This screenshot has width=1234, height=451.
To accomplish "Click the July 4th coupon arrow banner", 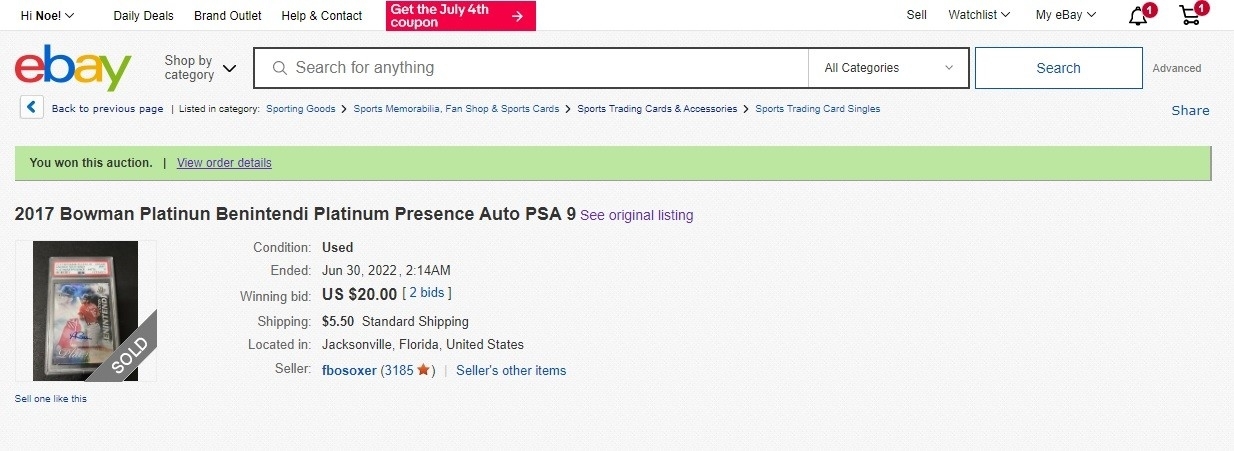I will (x=461, y=15).
